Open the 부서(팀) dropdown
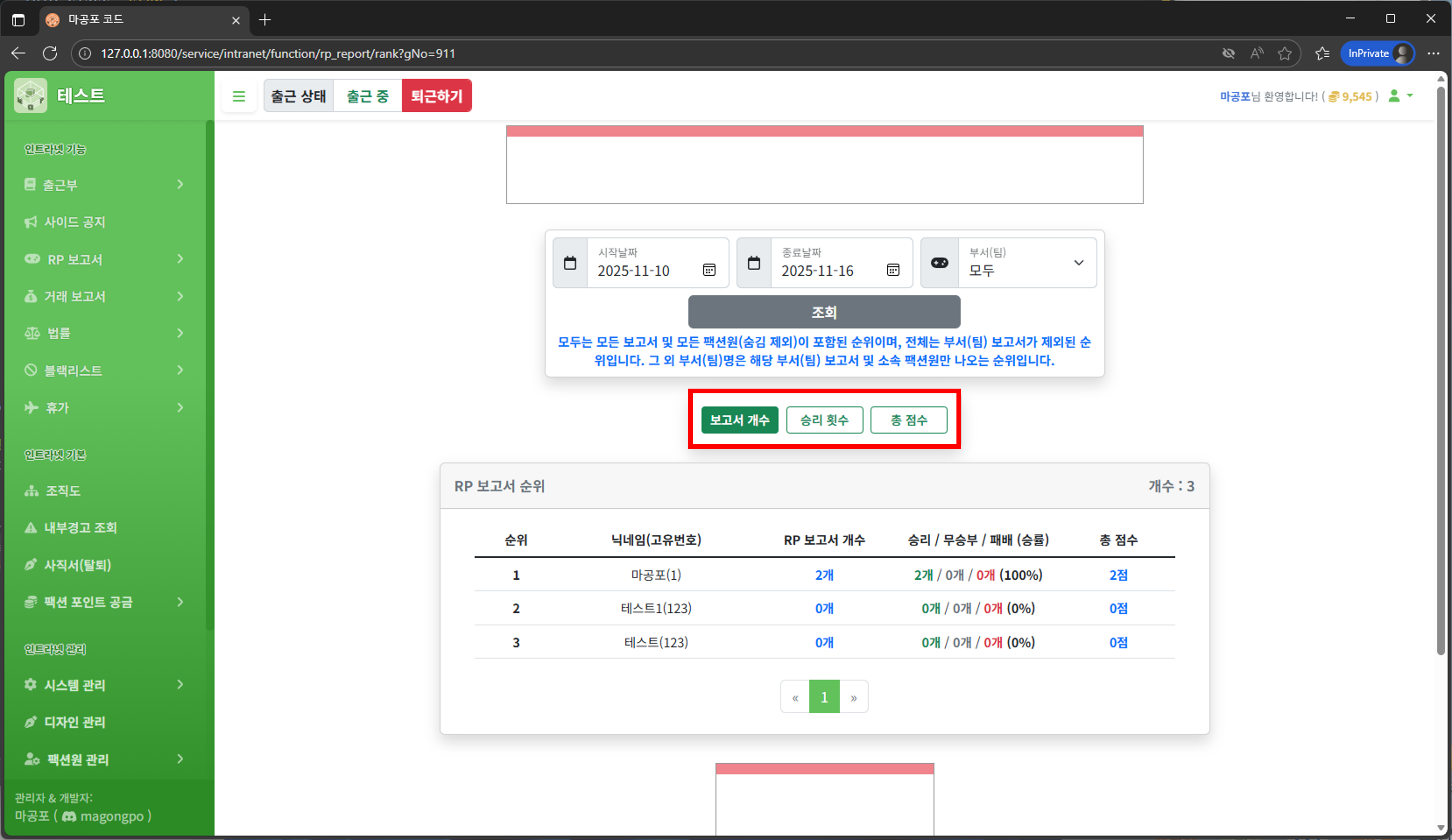The image size is (1452, 840). tap(1026, 263)
